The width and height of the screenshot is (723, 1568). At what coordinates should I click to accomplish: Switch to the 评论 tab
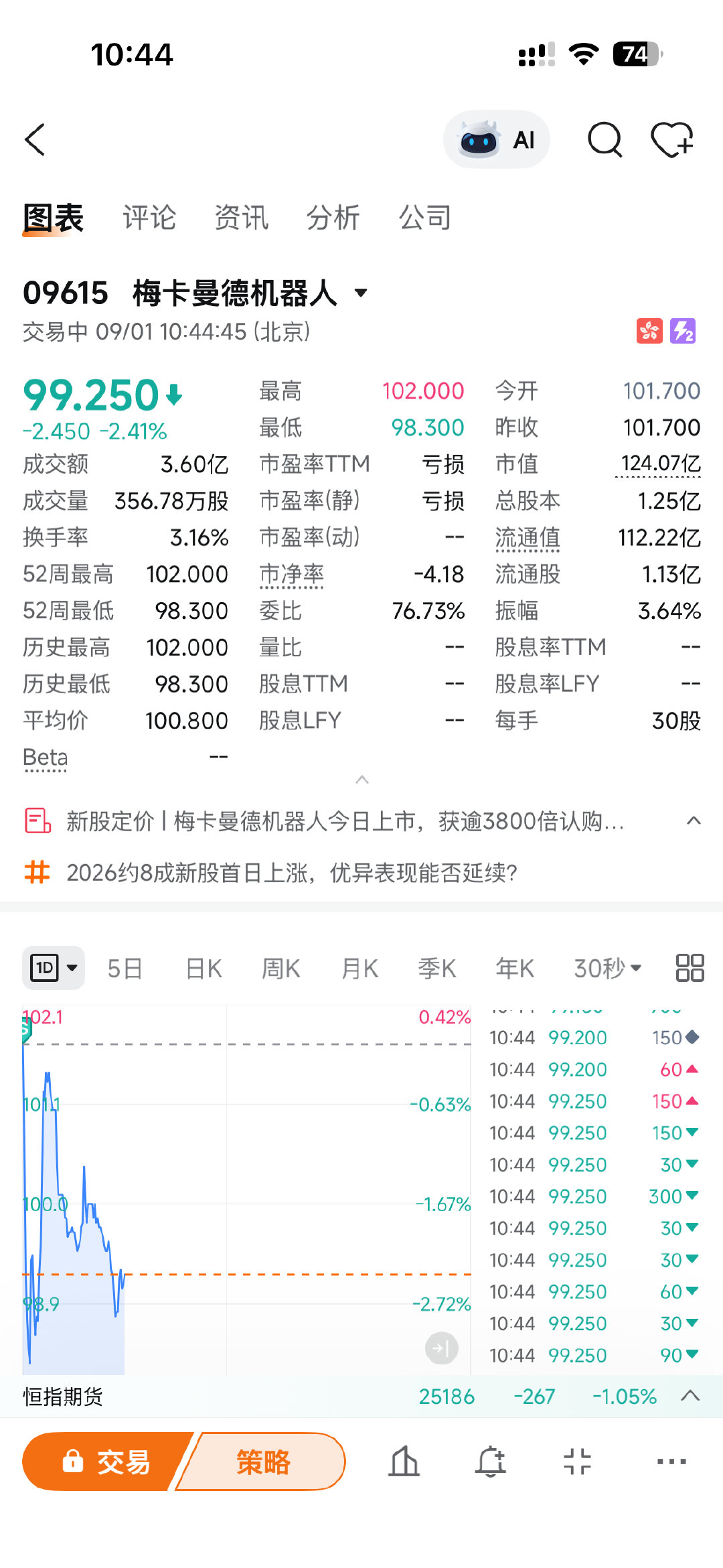point(149,218)
